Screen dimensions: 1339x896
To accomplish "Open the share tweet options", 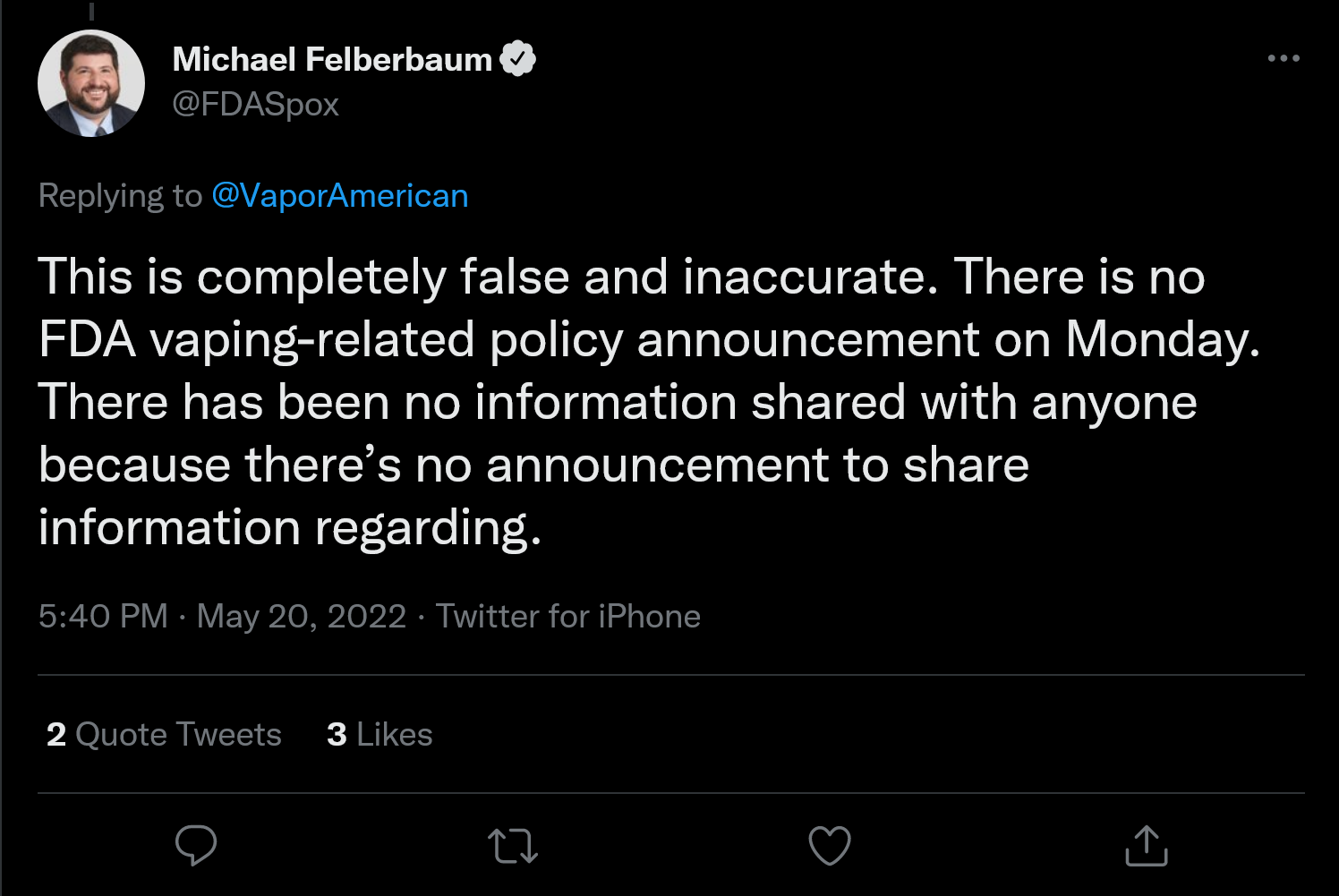I will [x=1146, y=845].
